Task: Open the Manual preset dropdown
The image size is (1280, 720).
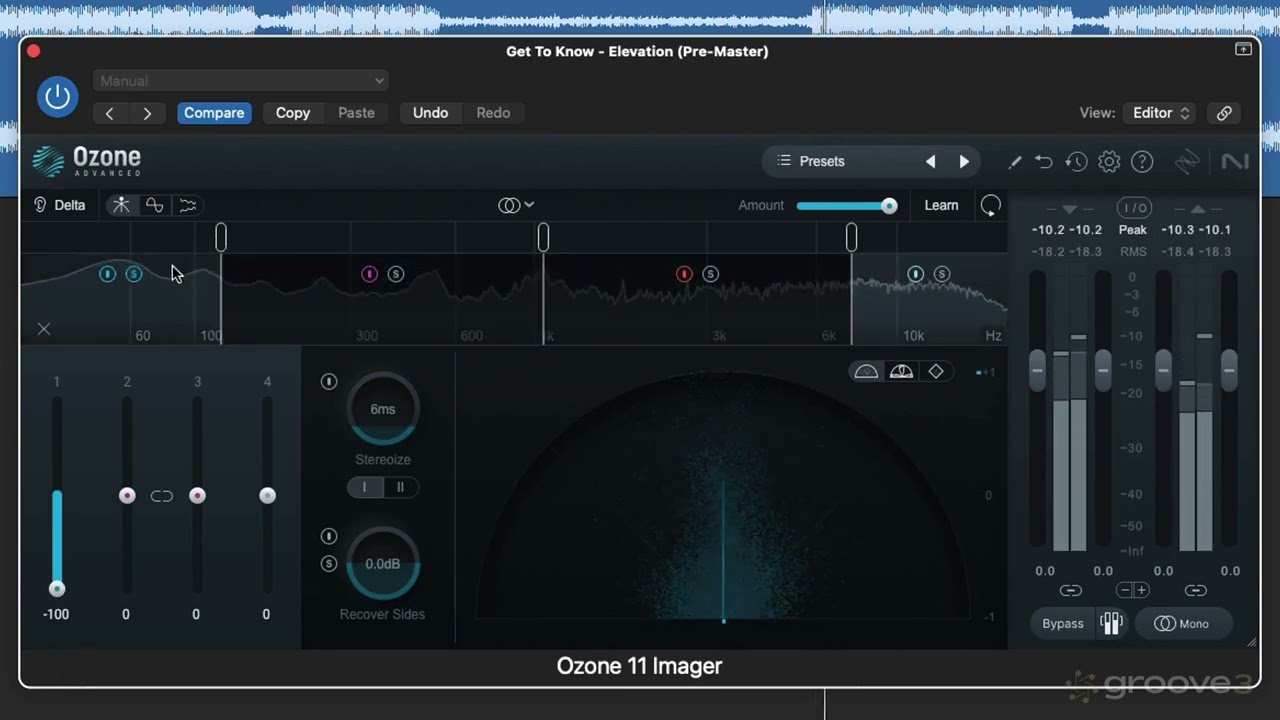Action: [241, 80]
